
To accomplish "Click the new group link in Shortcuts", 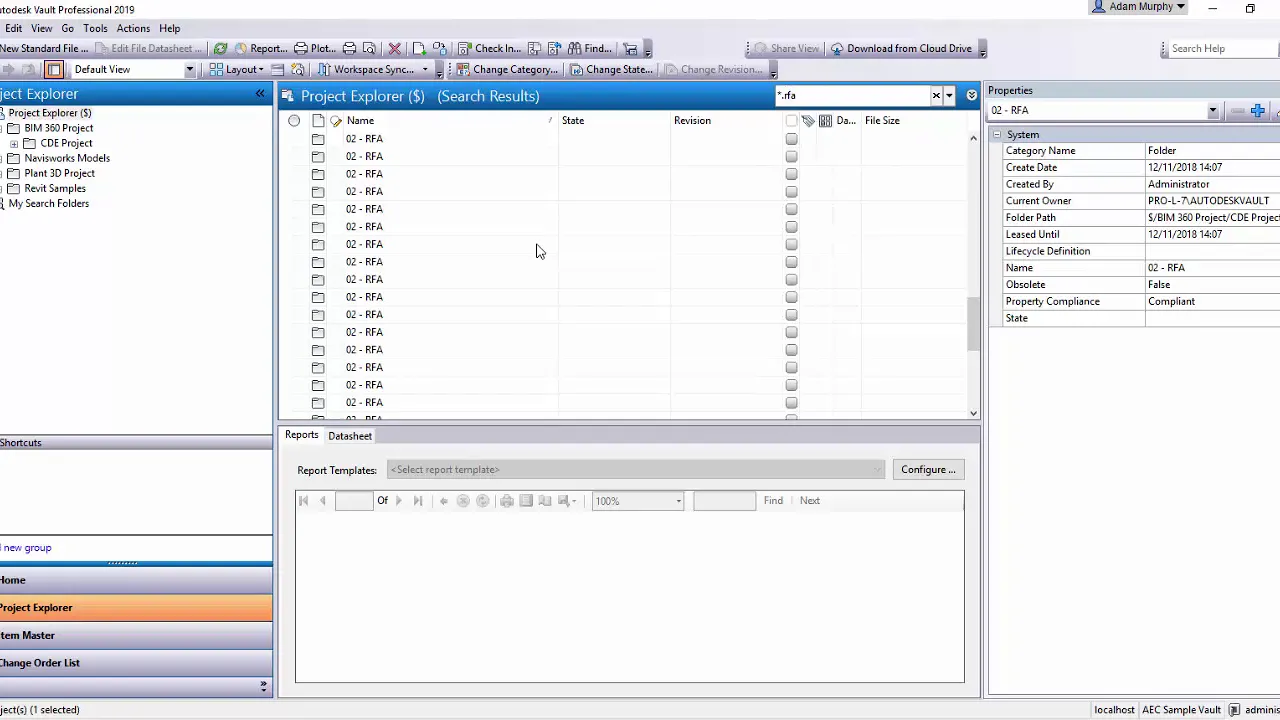I will (x=26, y=548).
